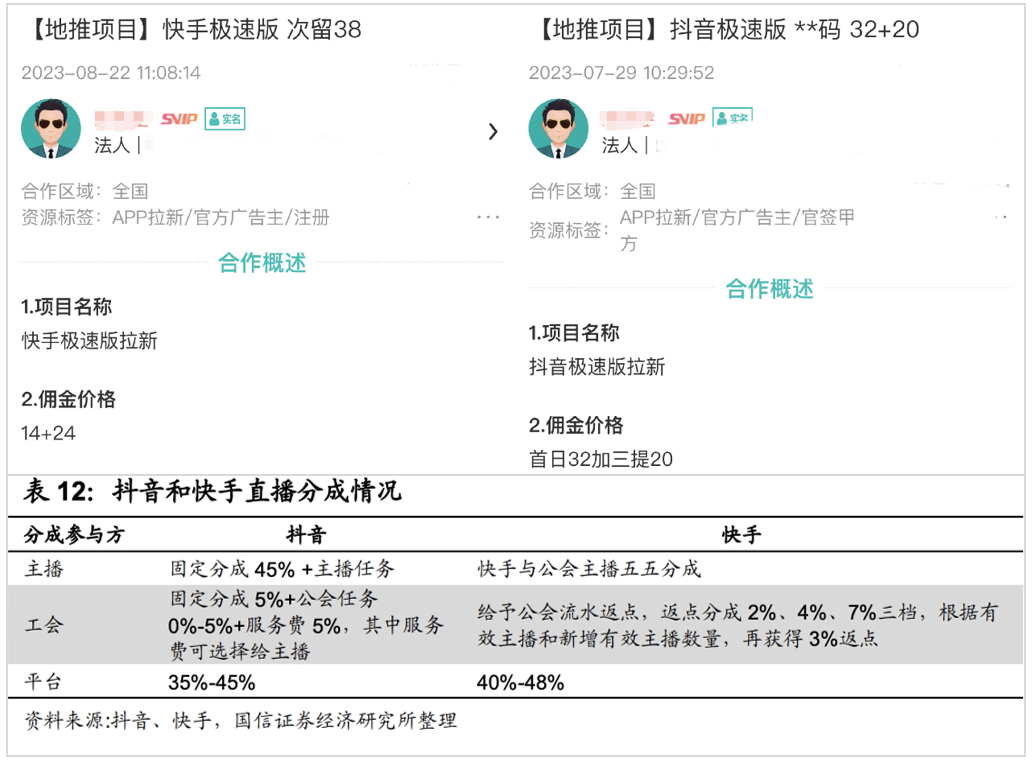Open the three-dot more menu beside 资源标签
Image resolution: width=1032 pixels, height=764 pixels.
click(488, 217)
